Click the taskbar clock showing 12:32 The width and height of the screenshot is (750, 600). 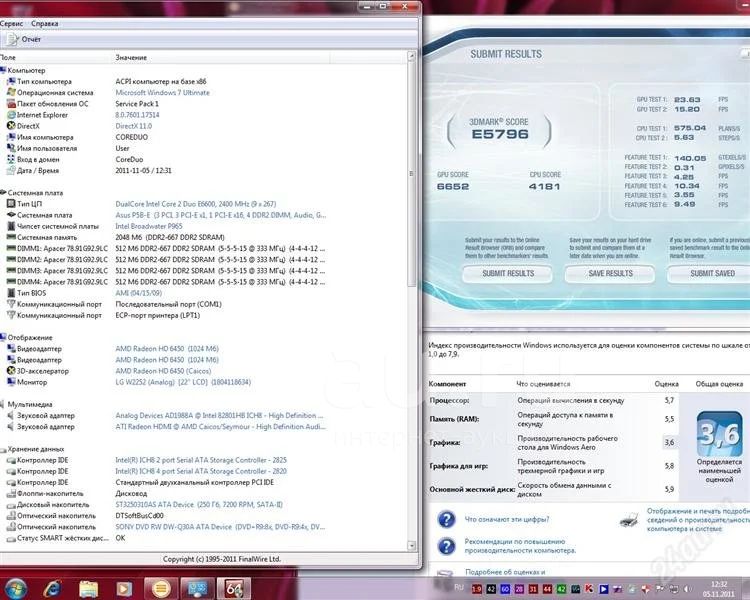pos(718,589)
